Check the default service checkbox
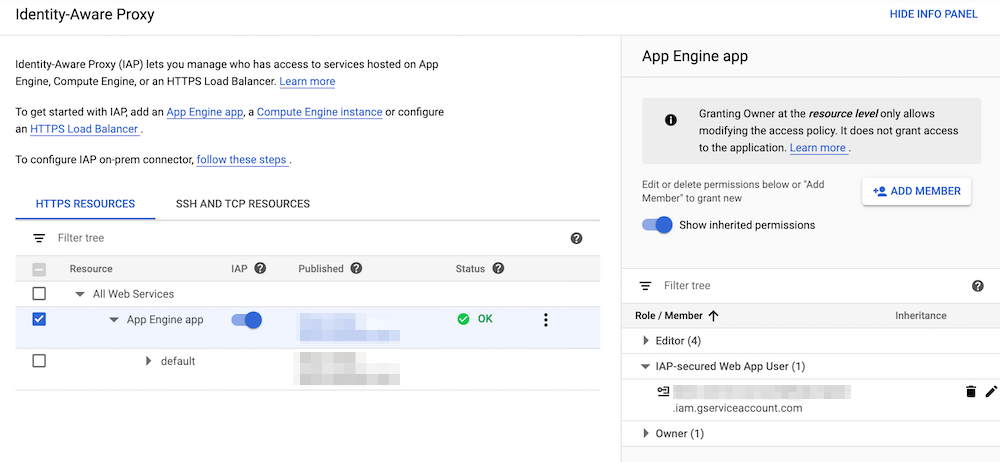This screenshot has width=1000, height=462. [x=39, y=361]
